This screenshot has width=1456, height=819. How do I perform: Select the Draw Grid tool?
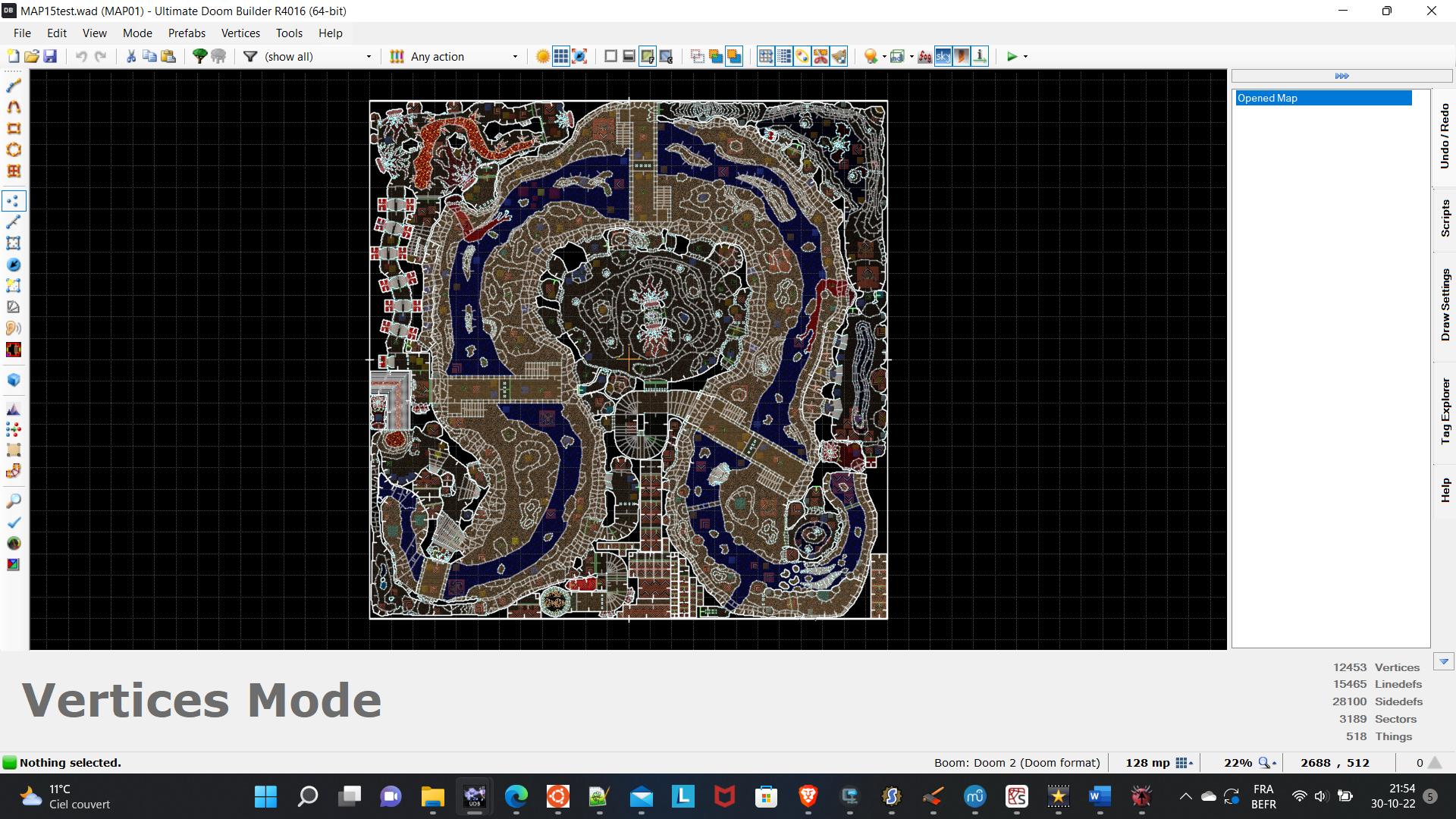[x=14, y=171]
